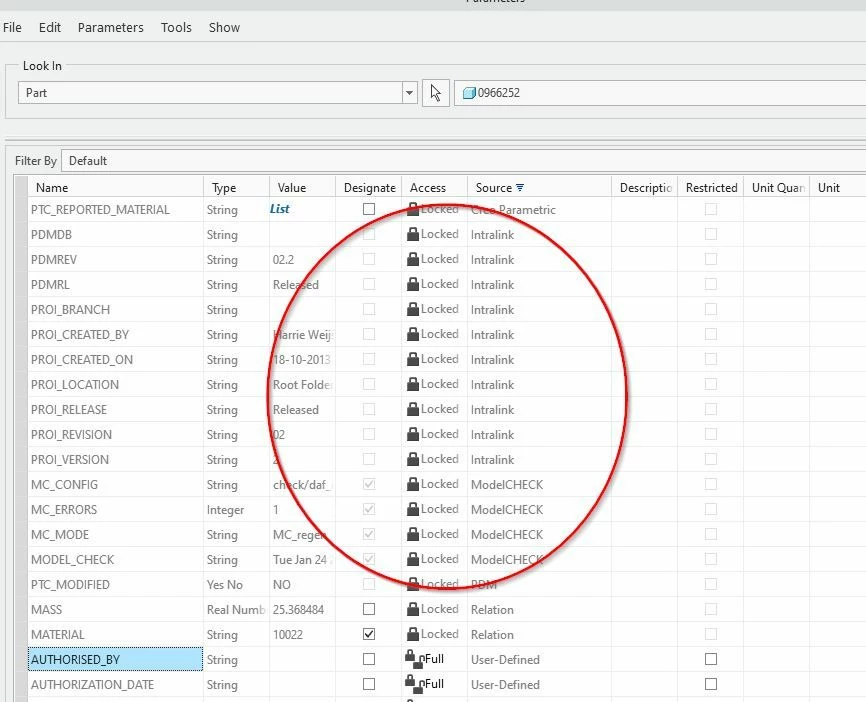Click the Description column header
The height and width of the screenshot is (702, 866).
coord(645,188)
